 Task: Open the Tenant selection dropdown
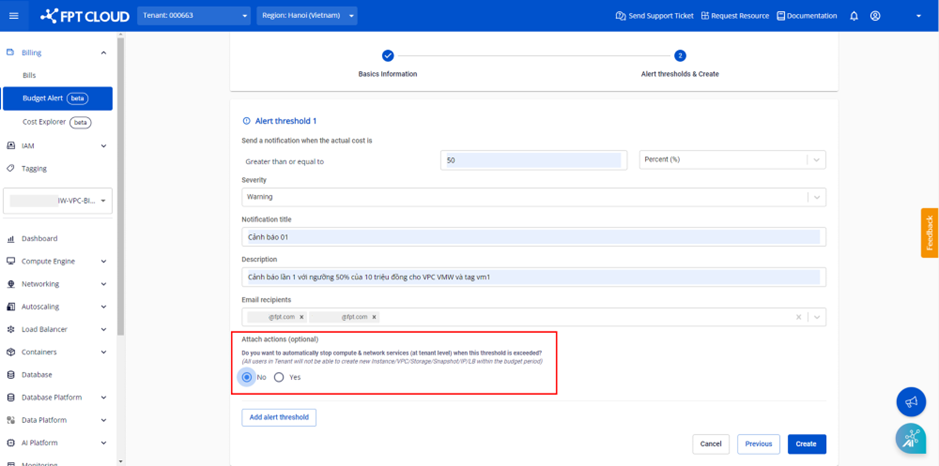point(195,16)
